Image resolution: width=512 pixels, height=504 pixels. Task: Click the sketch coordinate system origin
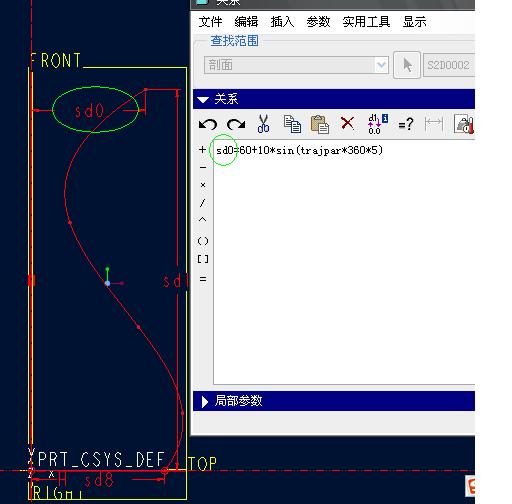[107, 283]
